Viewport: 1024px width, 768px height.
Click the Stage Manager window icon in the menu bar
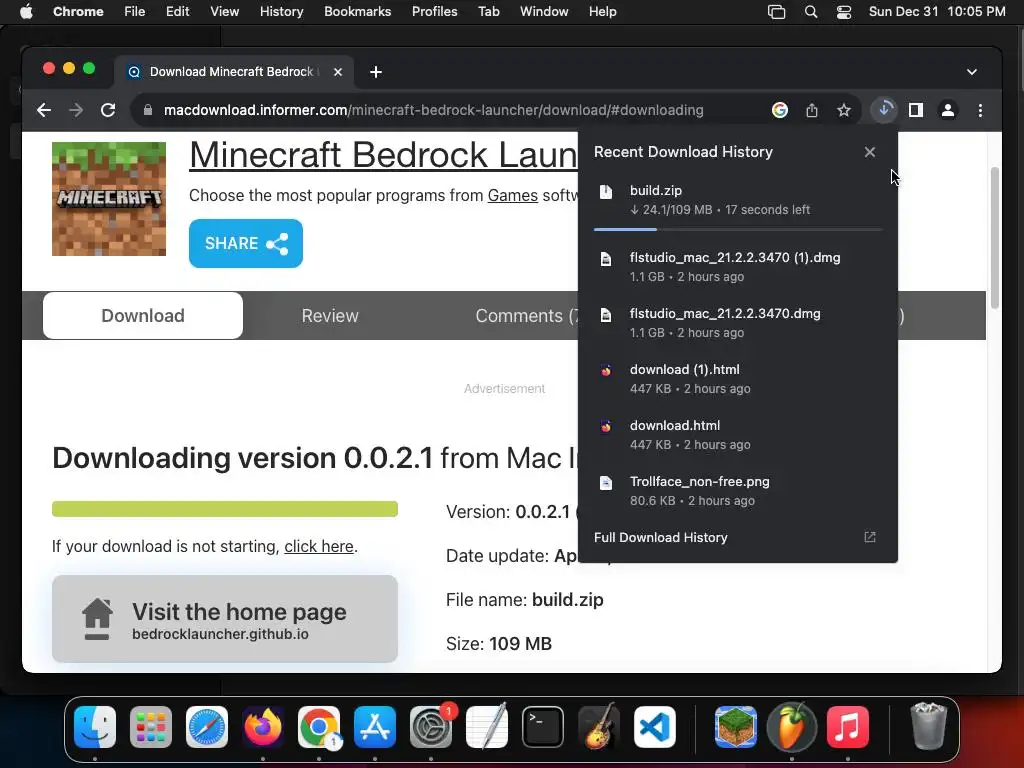776,12
